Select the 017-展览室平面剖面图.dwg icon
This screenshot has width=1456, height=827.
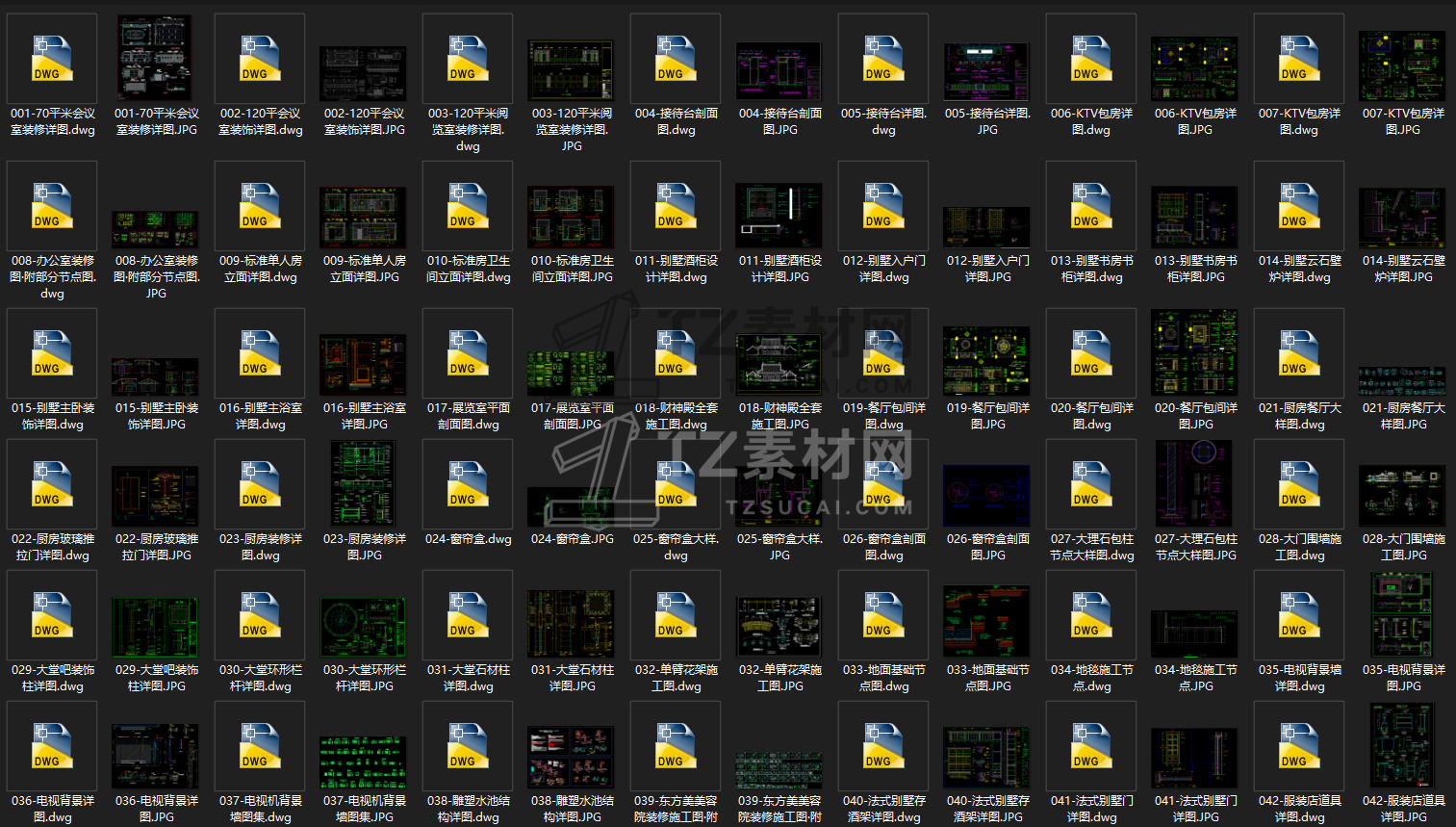click(x=468, y=353)
